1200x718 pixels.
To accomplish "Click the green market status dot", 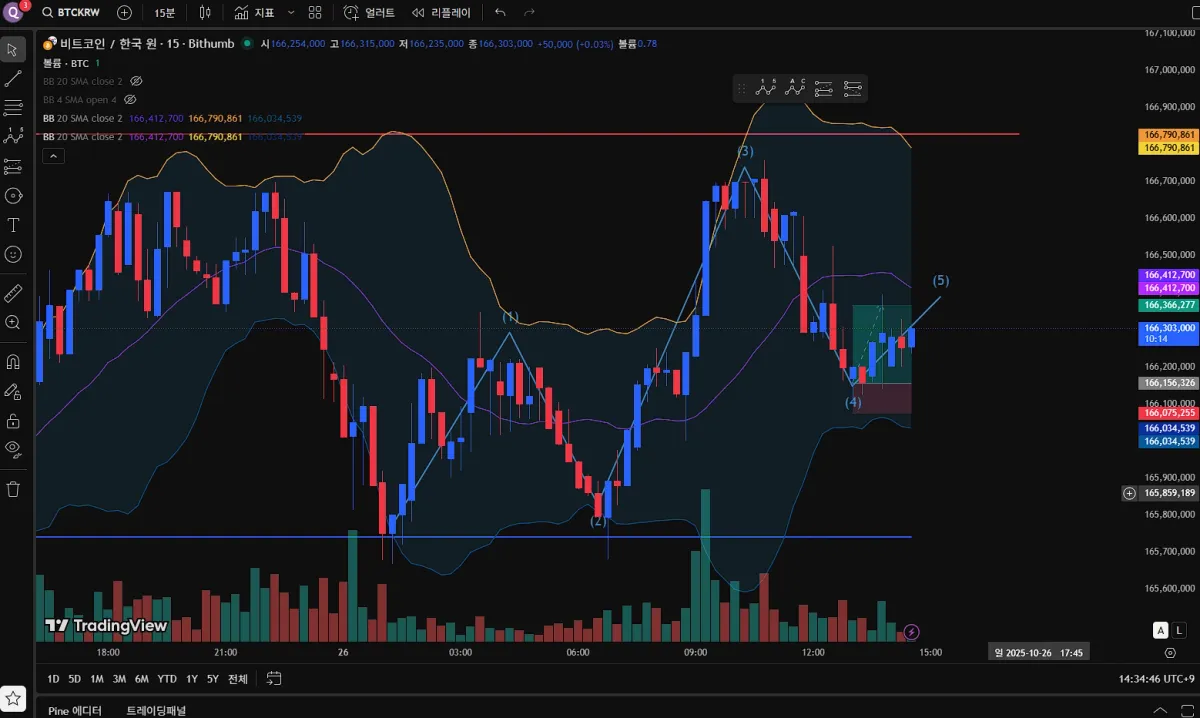I will pyautogui.click(x=247, y=44).
